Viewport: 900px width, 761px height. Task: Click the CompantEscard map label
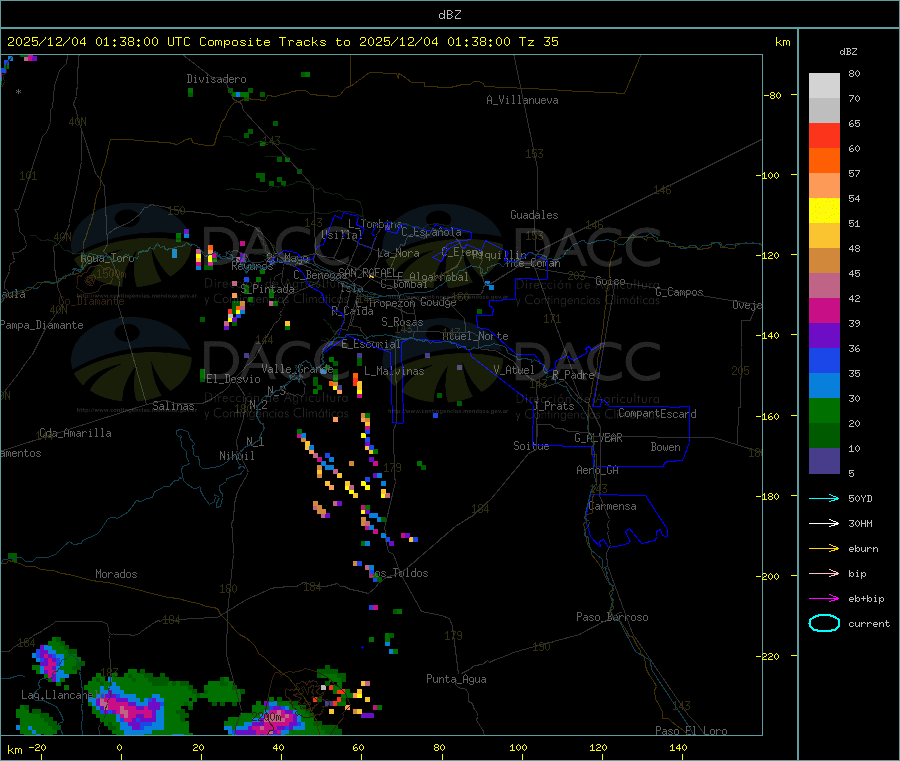click(x=657, y=414)
